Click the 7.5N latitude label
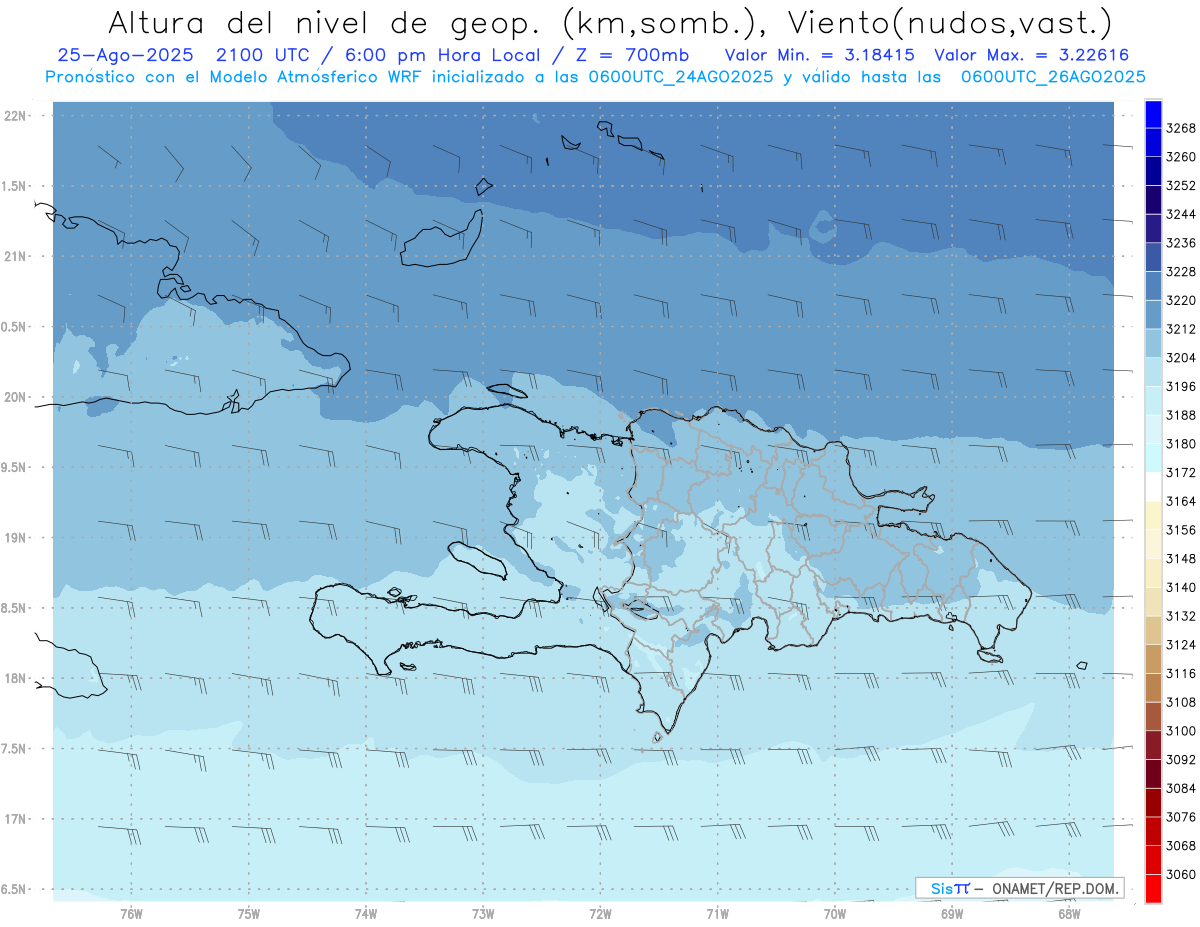 click(14, 749)
